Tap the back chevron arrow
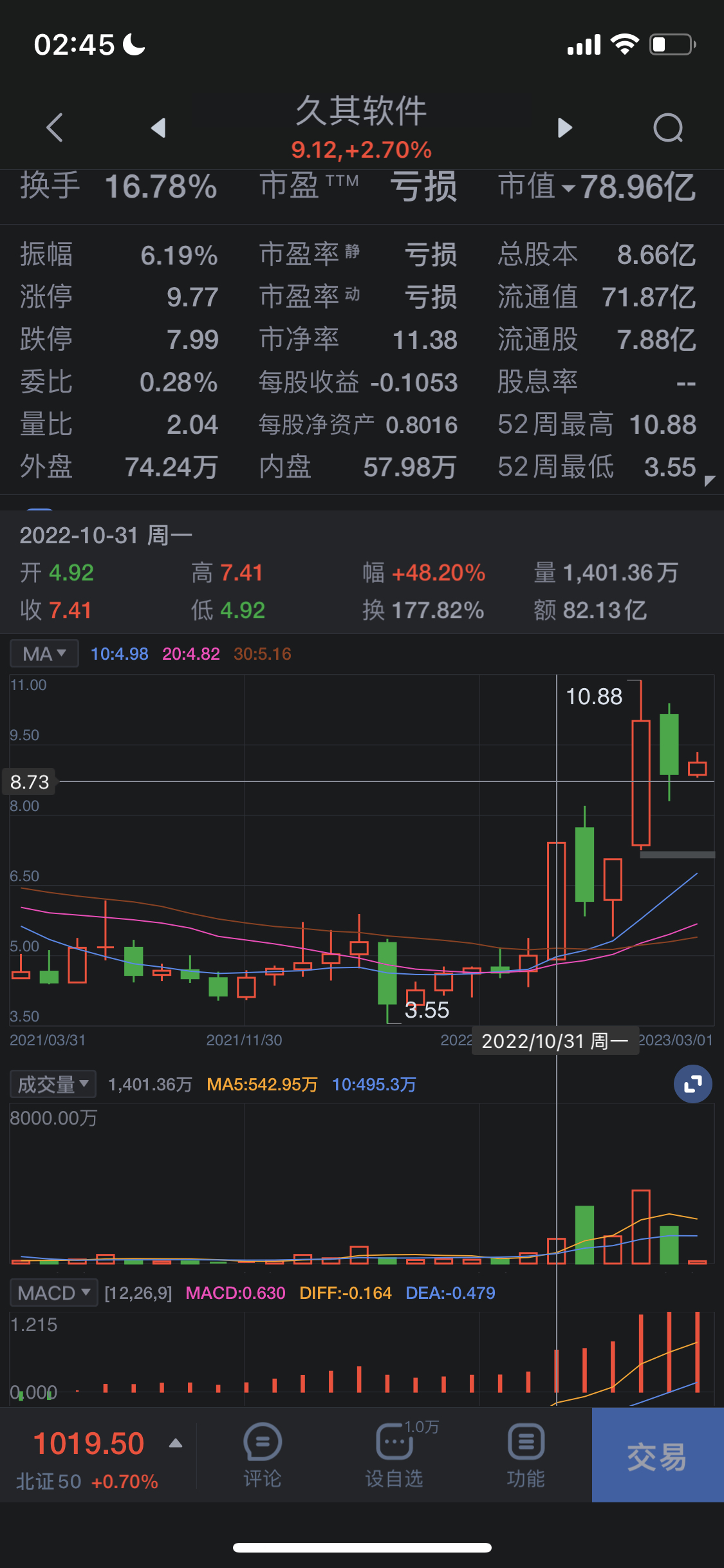 (x=55, y=127)
